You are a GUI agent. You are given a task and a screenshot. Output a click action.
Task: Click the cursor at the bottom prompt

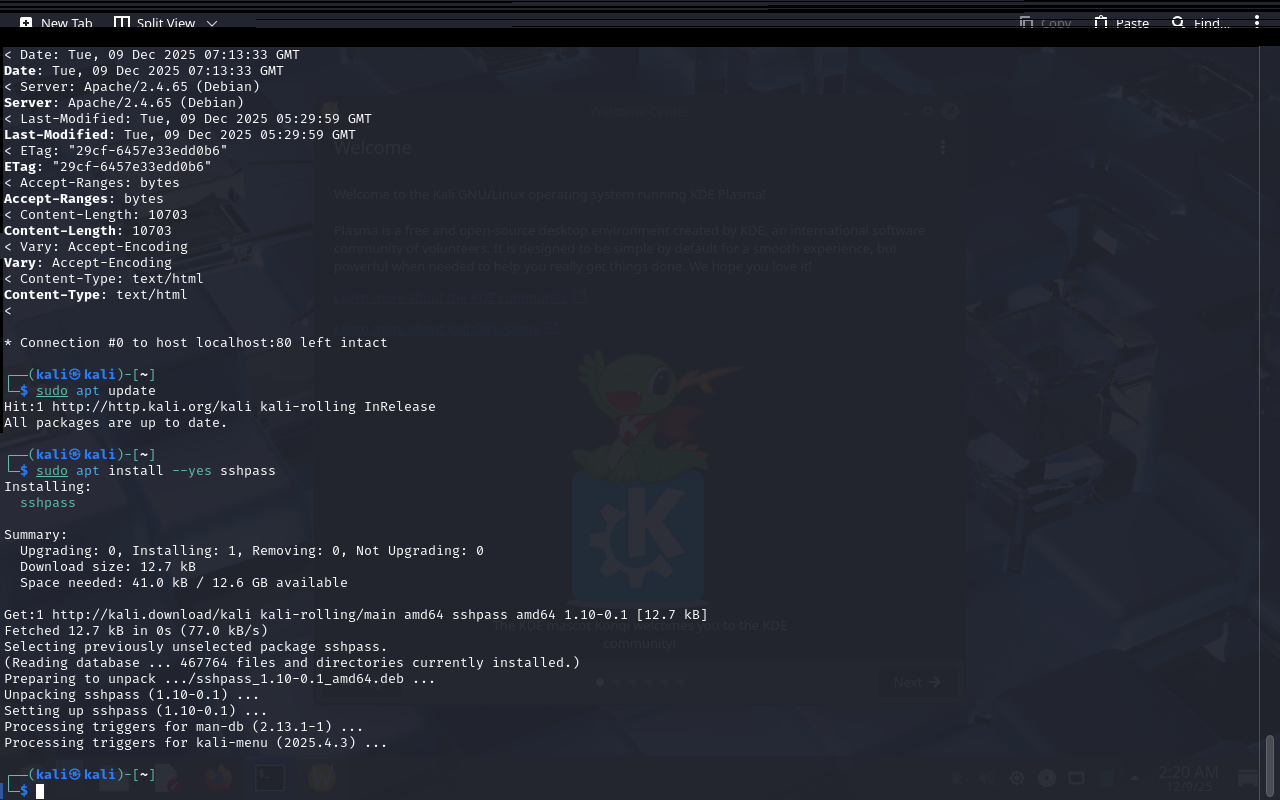click(x=40, y=791)
